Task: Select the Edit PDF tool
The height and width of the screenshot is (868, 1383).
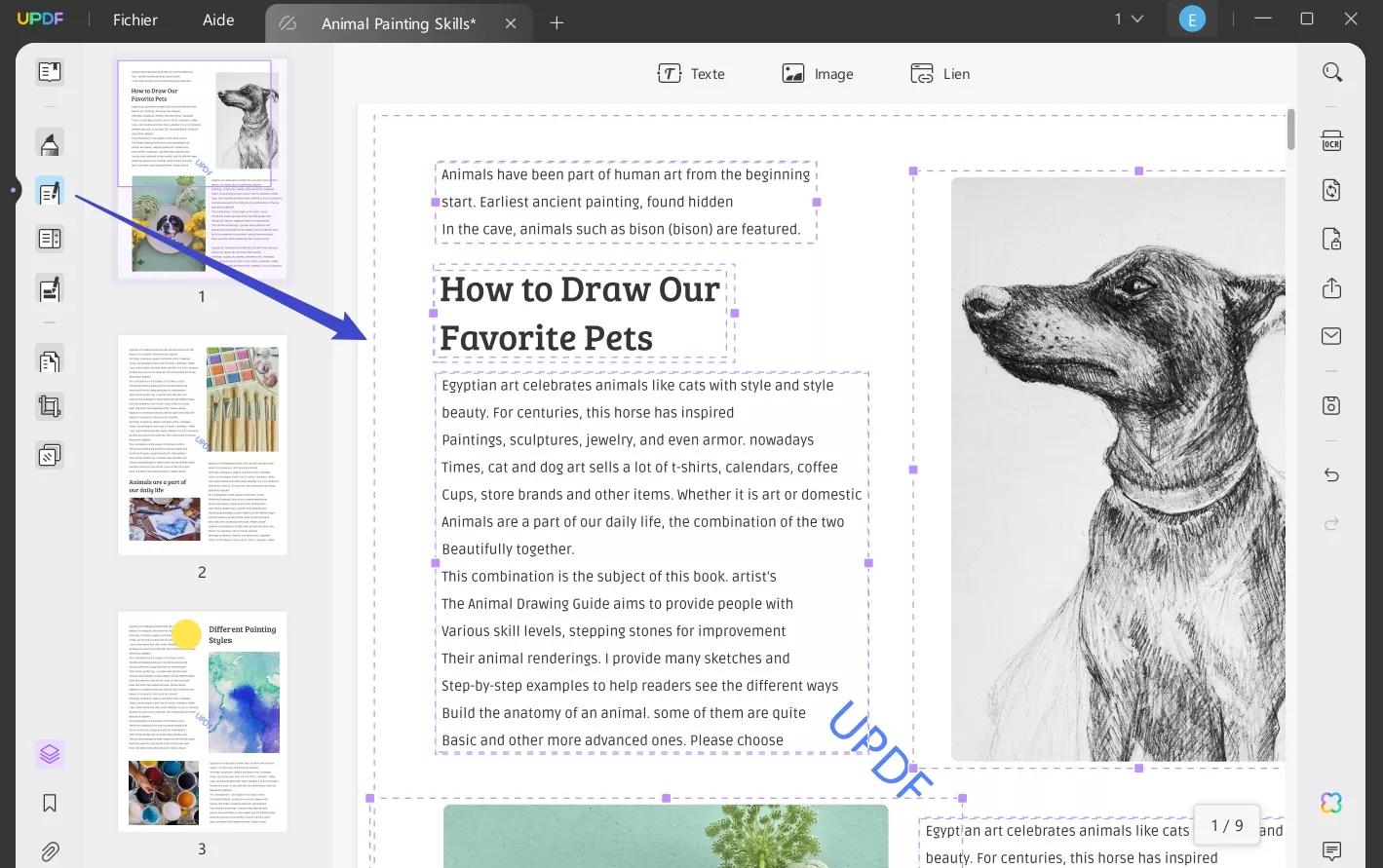Action: coord(50,191)
